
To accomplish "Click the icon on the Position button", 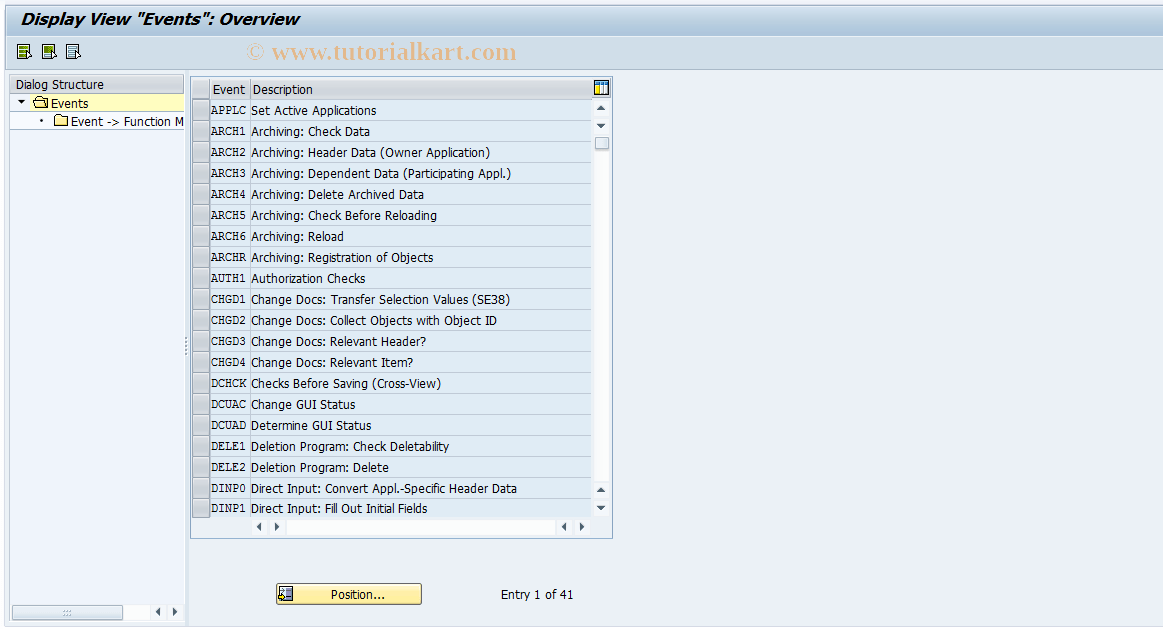I will point(287,593).
